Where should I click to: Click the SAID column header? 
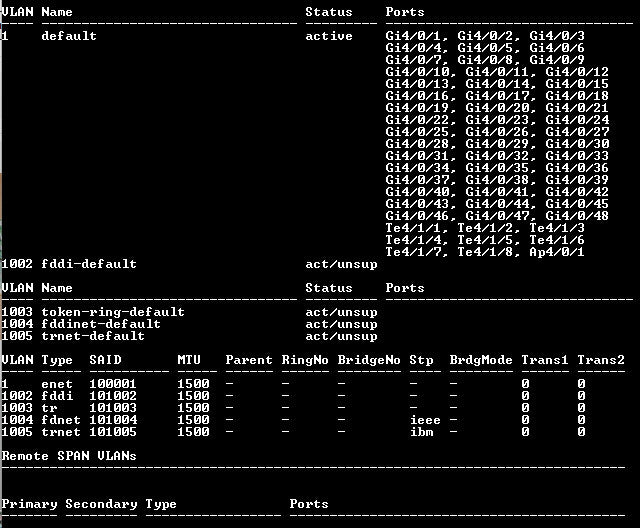coord(105,360)
